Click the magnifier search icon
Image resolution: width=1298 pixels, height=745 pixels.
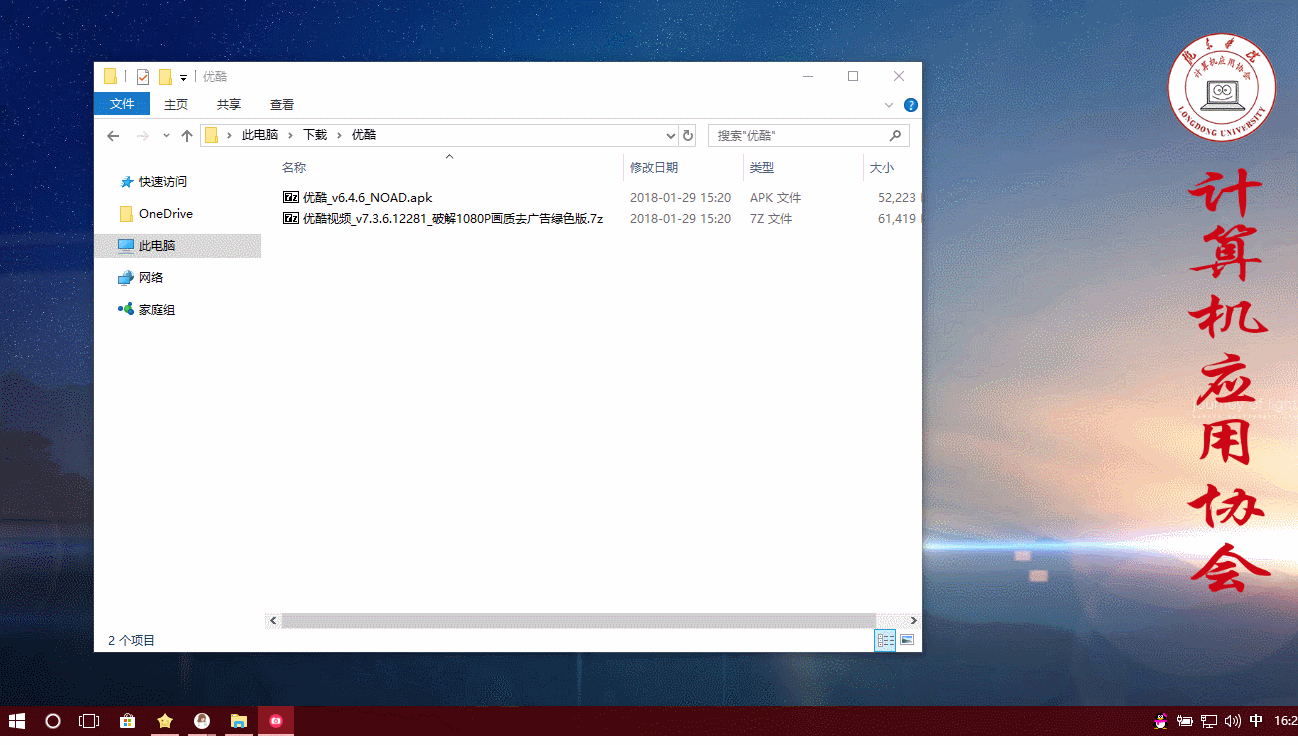coord(895,135)
